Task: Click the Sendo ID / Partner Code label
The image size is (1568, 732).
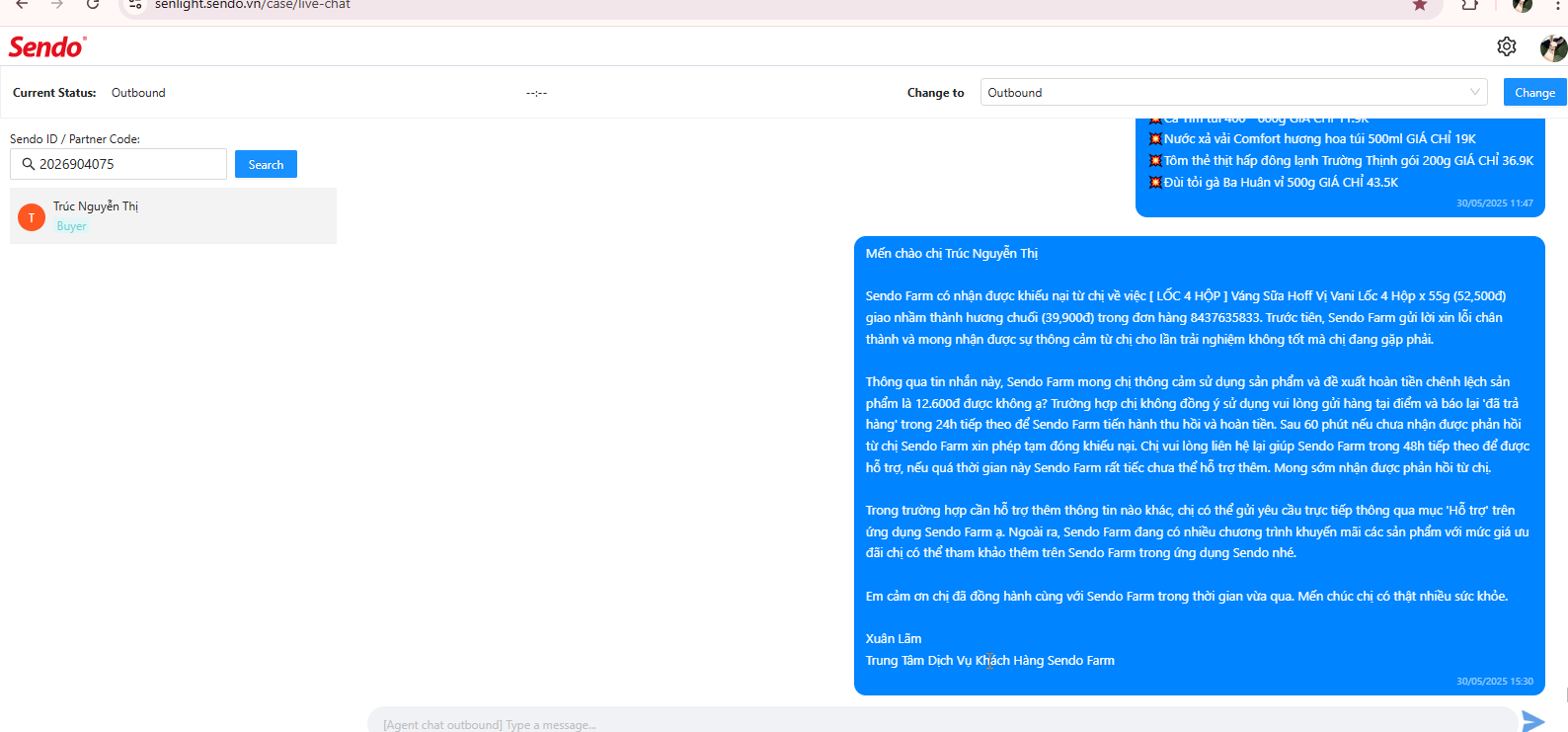Action: pos(75,139)
